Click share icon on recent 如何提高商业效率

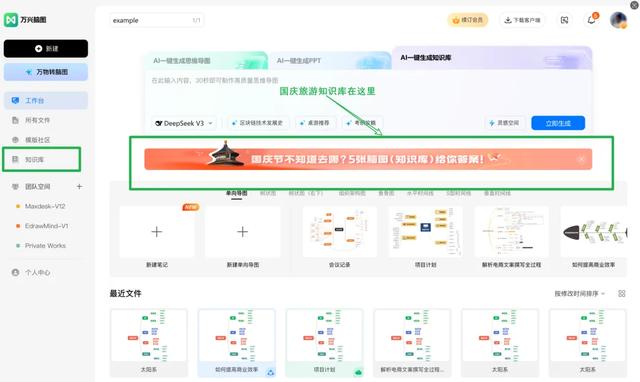coord(270,372)
